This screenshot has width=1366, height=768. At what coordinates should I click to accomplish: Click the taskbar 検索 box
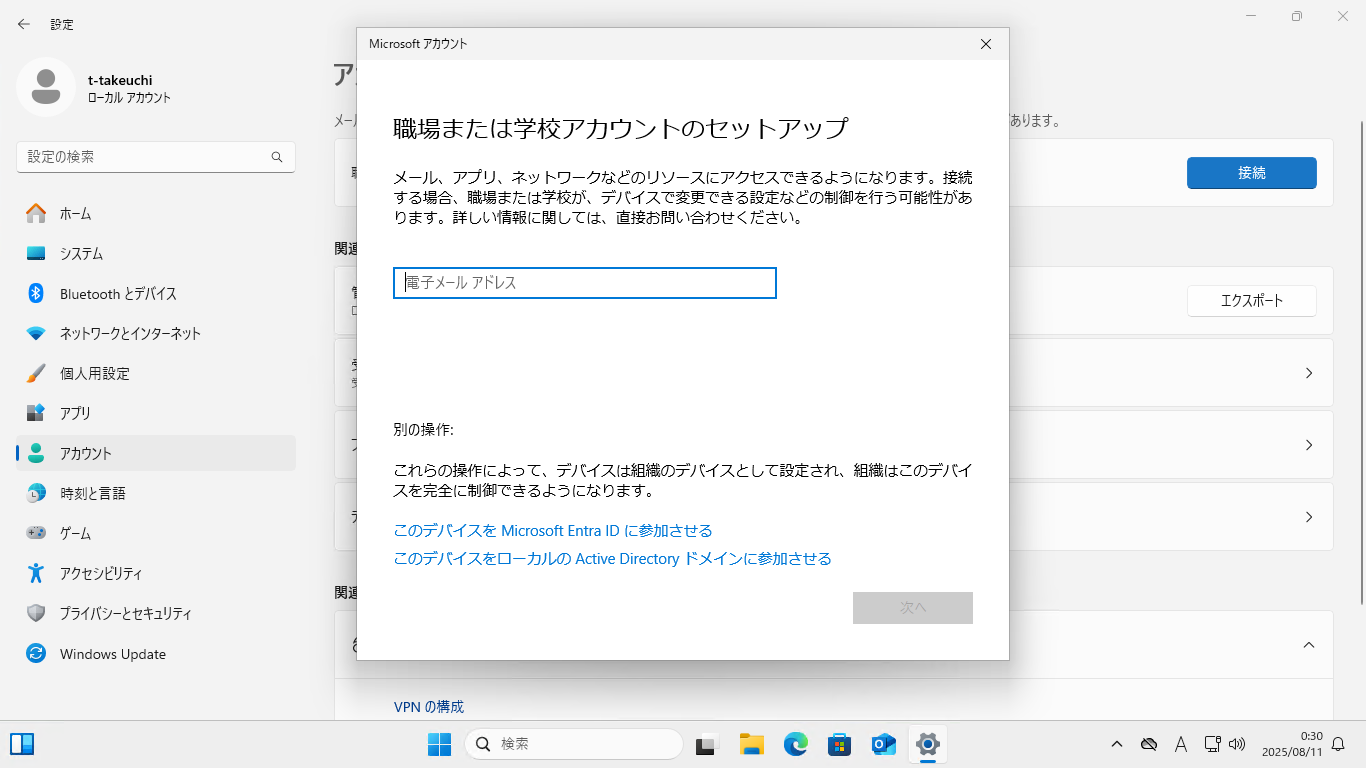pyautogui.click(x=574, y=744)
